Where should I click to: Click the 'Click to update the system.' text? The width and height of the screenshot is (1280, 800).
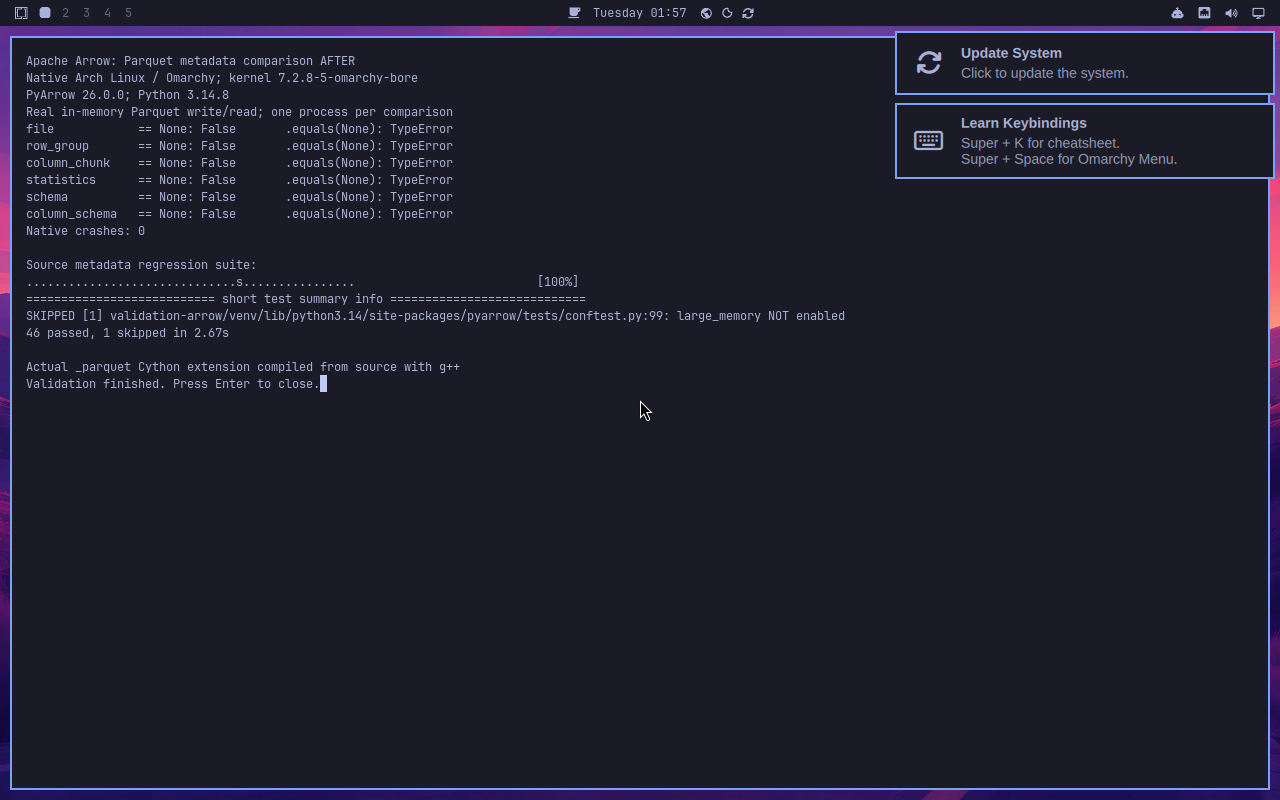pos(1044,73)
